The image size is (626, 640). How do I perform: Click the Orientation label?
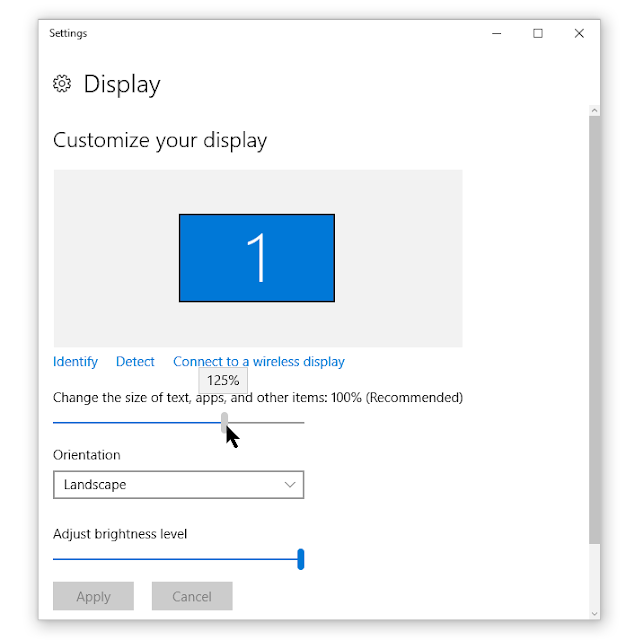[87, 455]
